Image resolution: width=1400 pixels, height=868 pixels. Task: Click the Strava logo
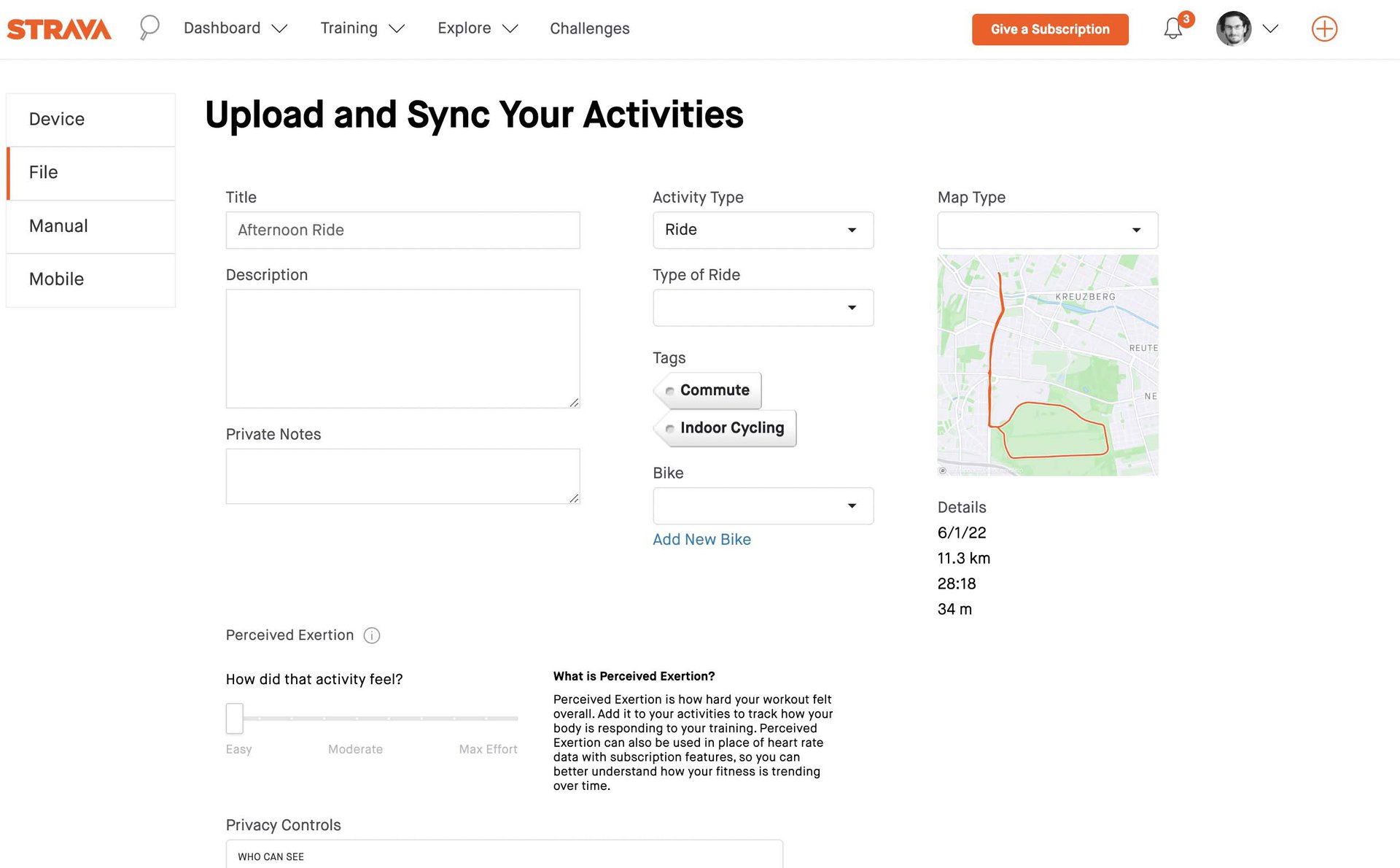(x=59, y=29)
